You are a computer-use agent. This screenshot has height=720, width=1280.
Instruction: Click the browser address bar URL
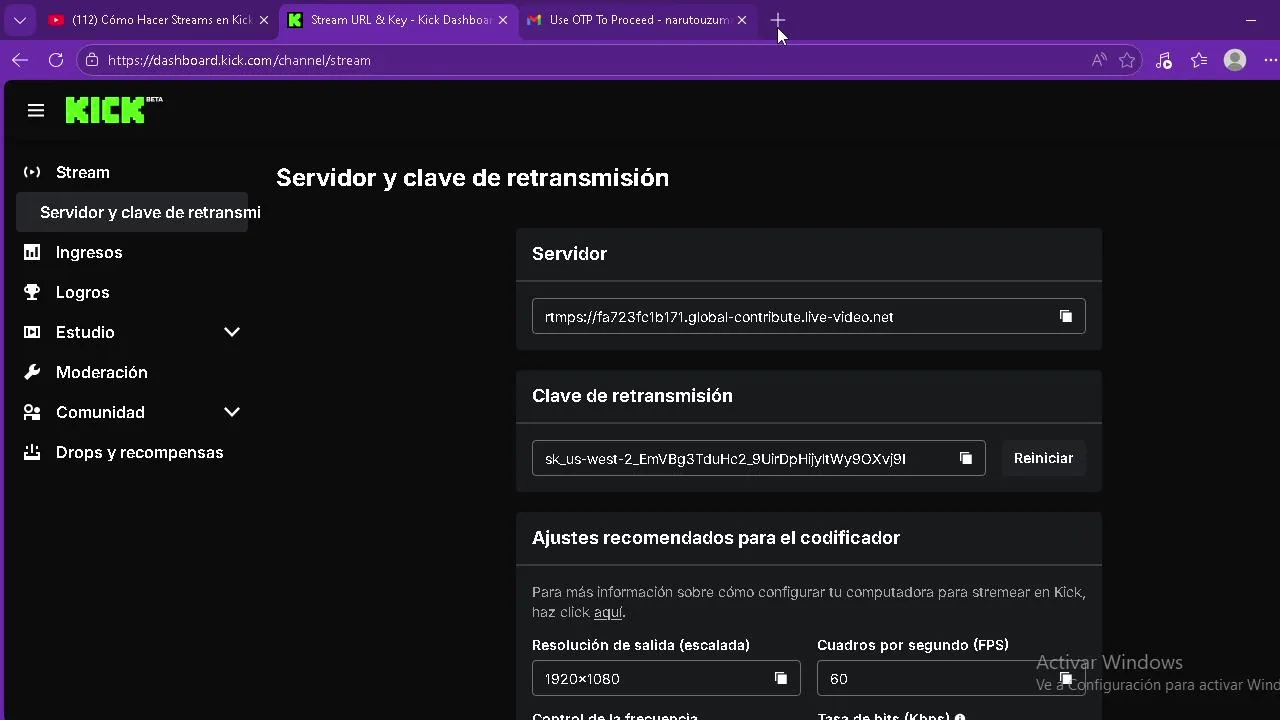coord(239,60)
